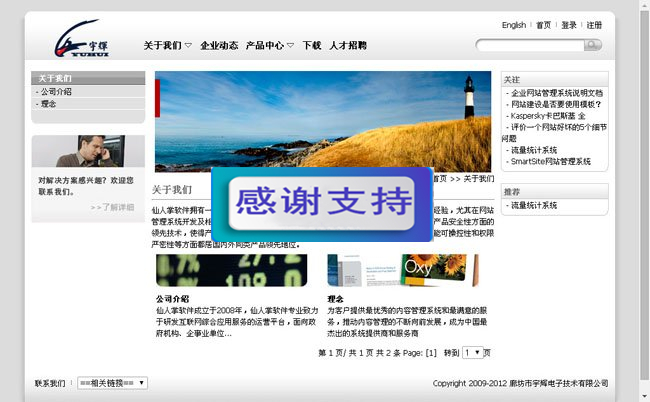Click the scrollbar down arrow
This screenshot has width=650, height=402.
click(644, 395)
